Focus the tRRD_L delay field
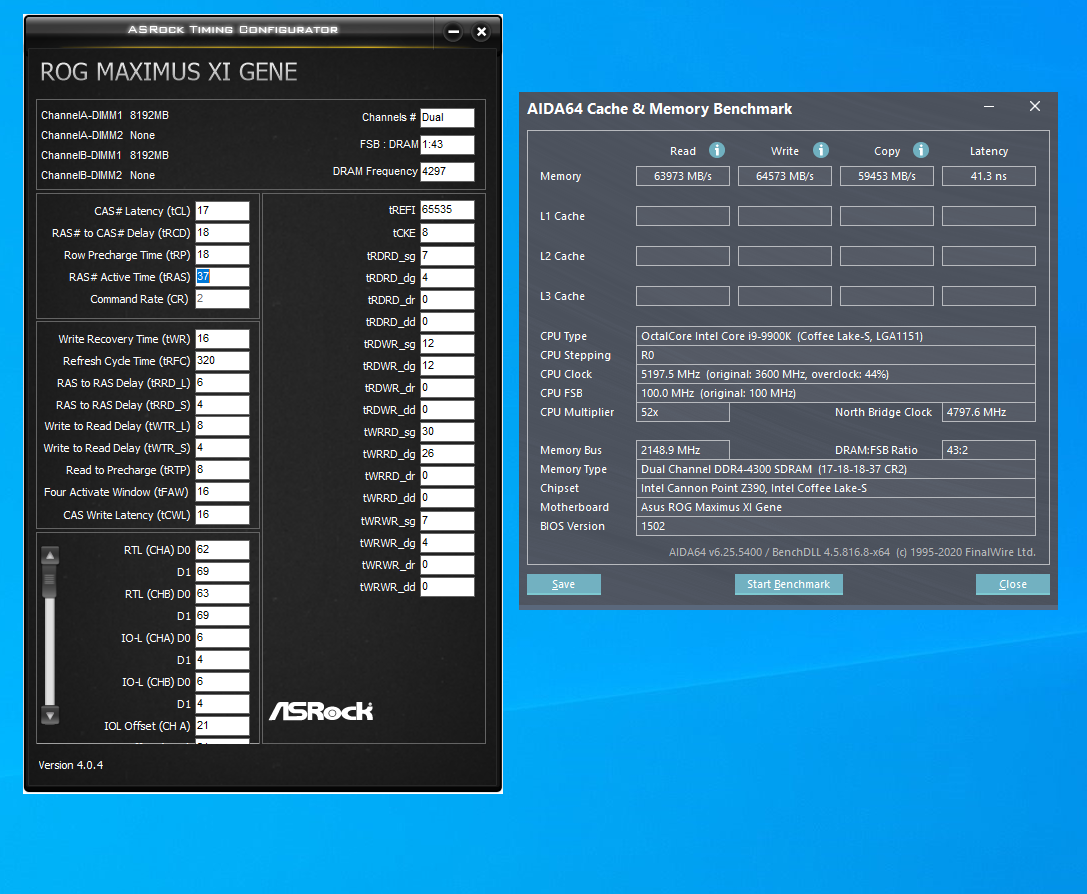The image size is (1087, 894). [222, 383]
